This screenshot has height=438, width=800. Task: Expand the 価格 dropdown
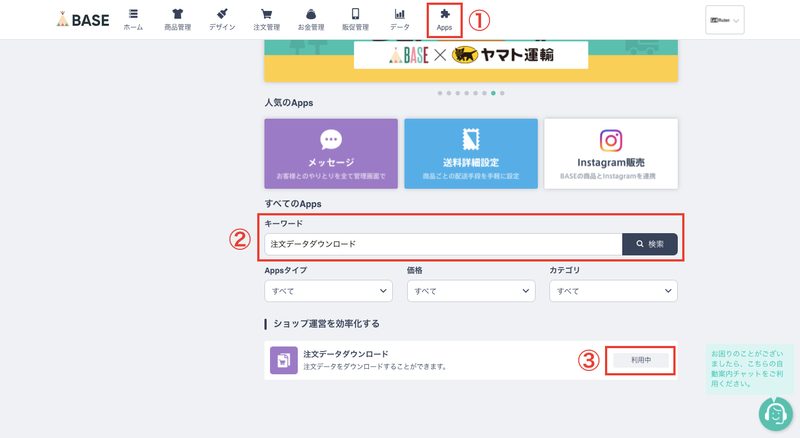coord(471,291)
